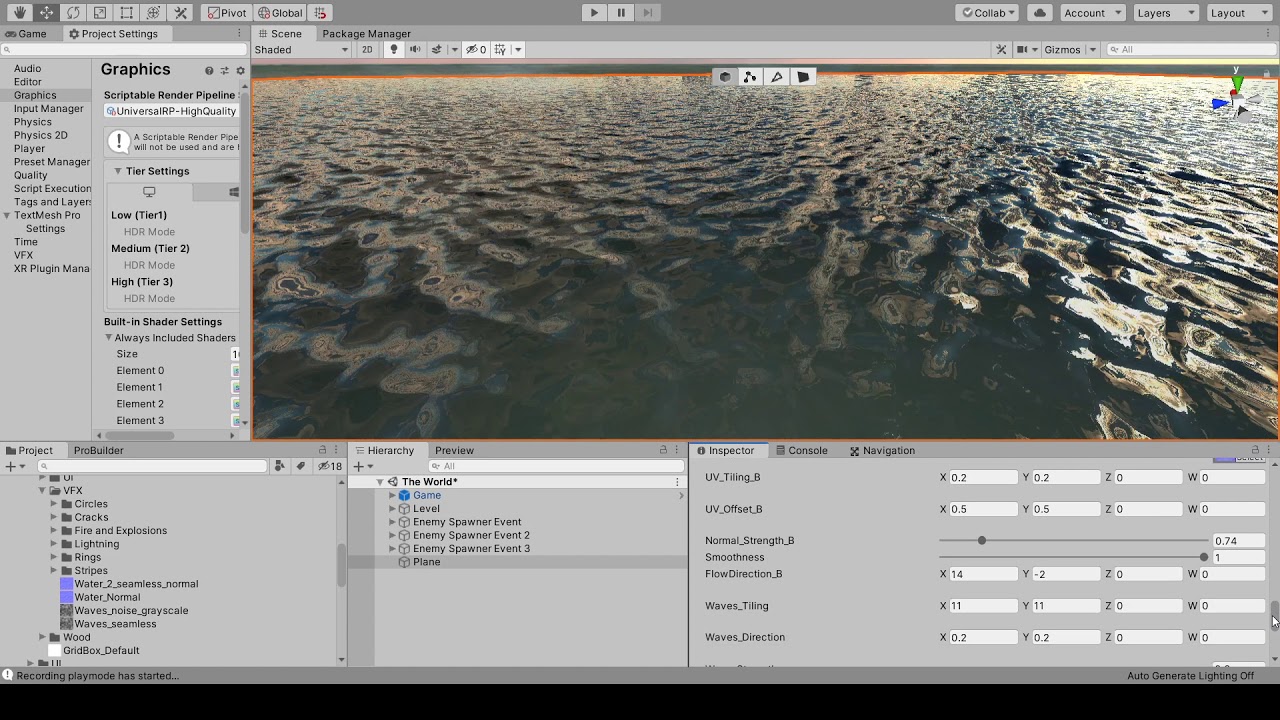This screenshot has height=720, width=1280.
Task: Open the Console tab
Action: point(802,450)
